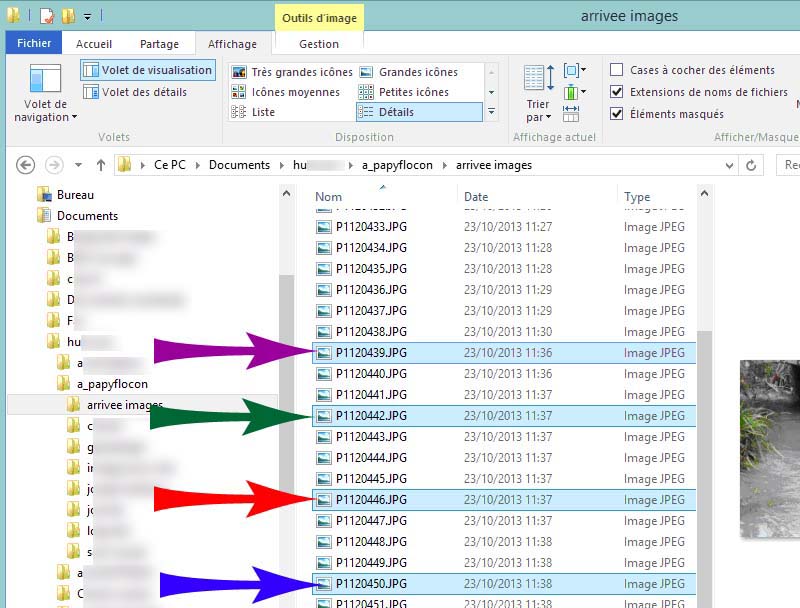Image resolution: width=800 pixels, height=608 pixels.
Task: Toggle the Volet de visualisation pane
Action: point(148,70)
